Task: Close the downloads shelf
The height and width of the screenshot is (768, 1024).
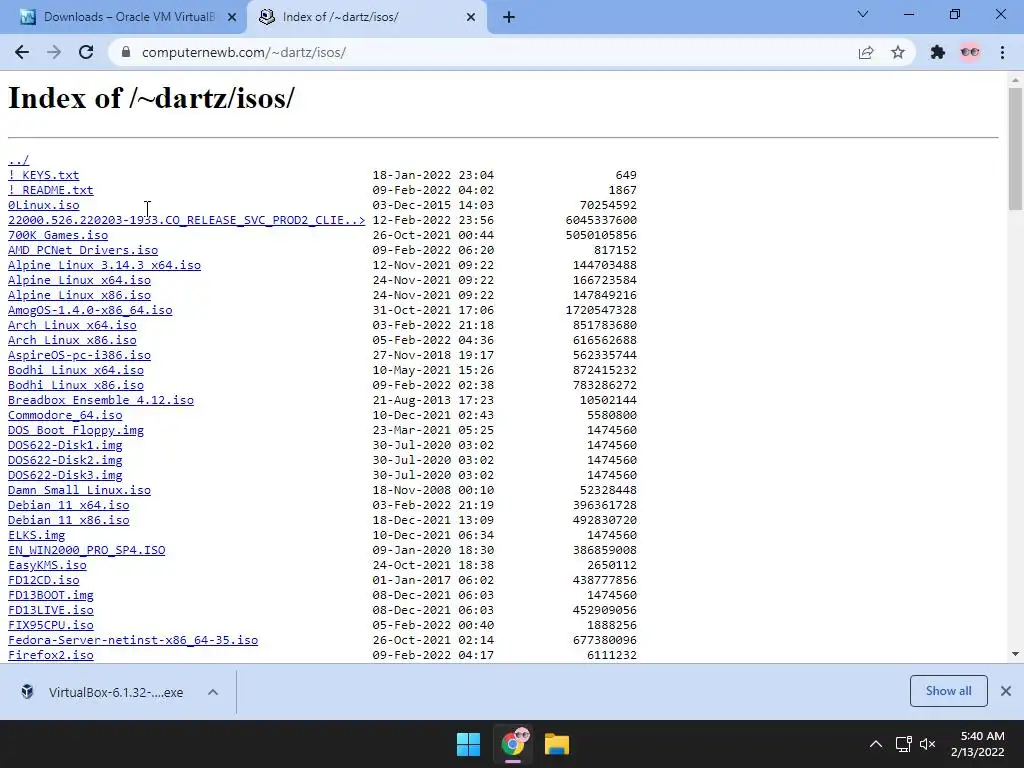Action: click(1006, 691)
